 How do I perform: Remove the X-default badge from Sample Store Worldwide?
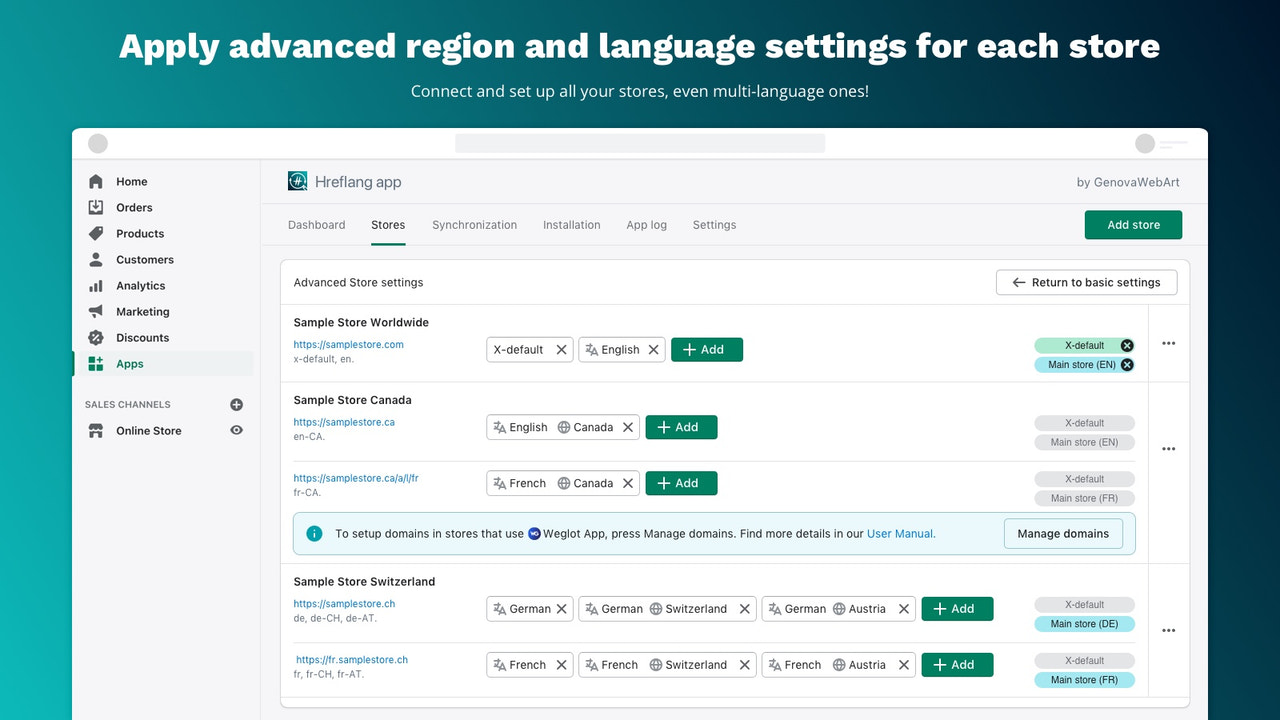click(1126, 344)
